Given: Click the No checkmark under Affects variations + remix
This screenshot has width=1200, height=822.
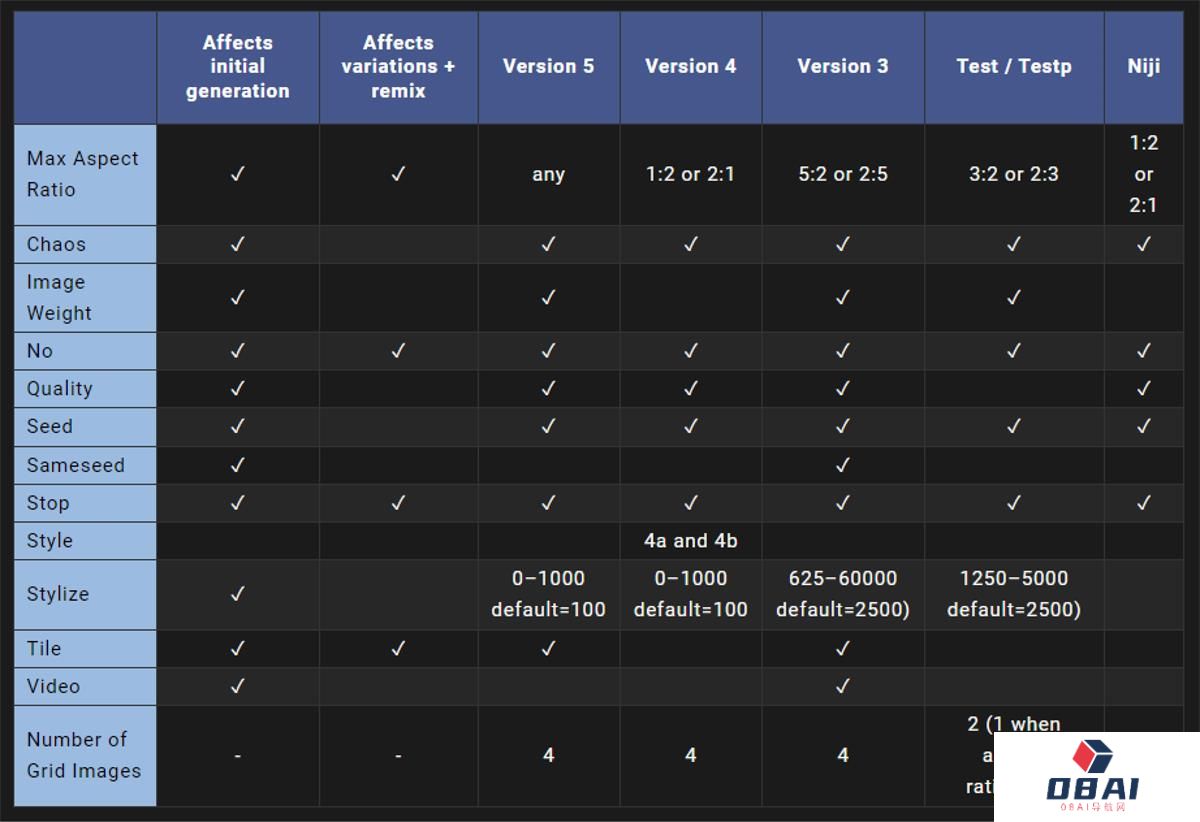Looking at the screenshot, I should coord(398,351).
